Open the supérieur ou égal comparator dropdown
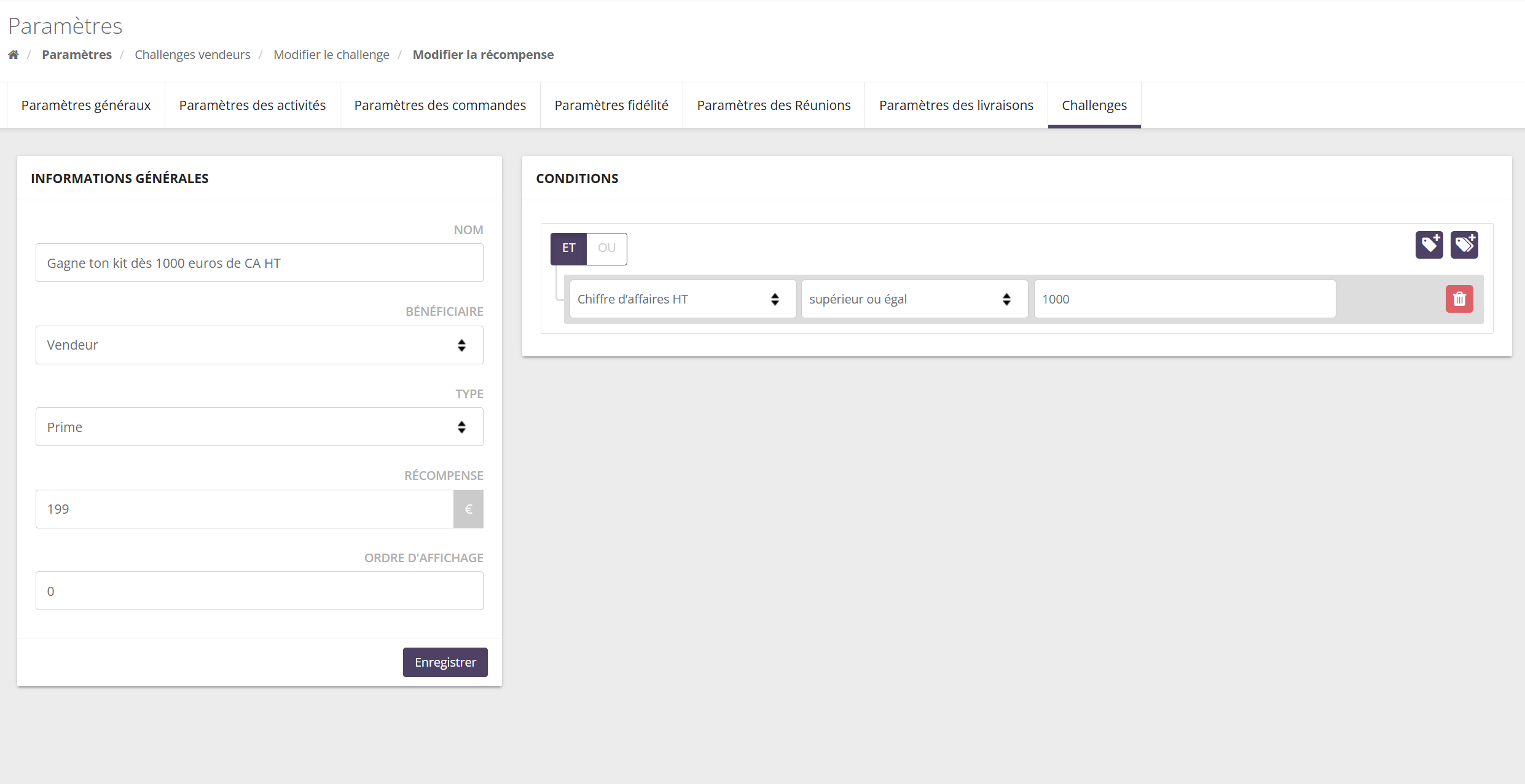Screen dimensions: 1525x784 click(x=914, y=299)
